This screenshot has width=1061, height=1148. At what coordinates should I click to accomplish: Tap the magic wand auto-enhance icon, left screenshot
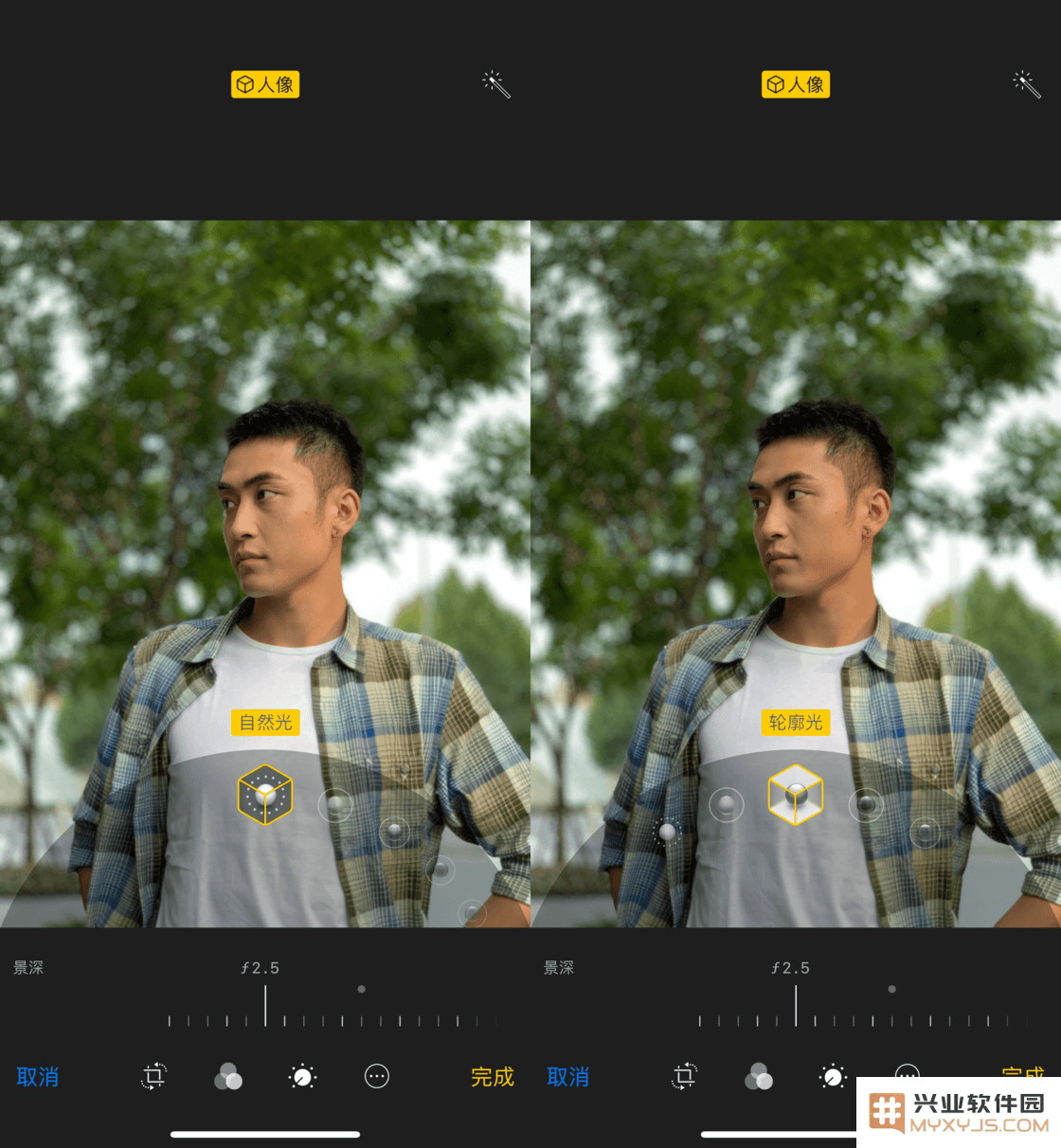[496, 84]
